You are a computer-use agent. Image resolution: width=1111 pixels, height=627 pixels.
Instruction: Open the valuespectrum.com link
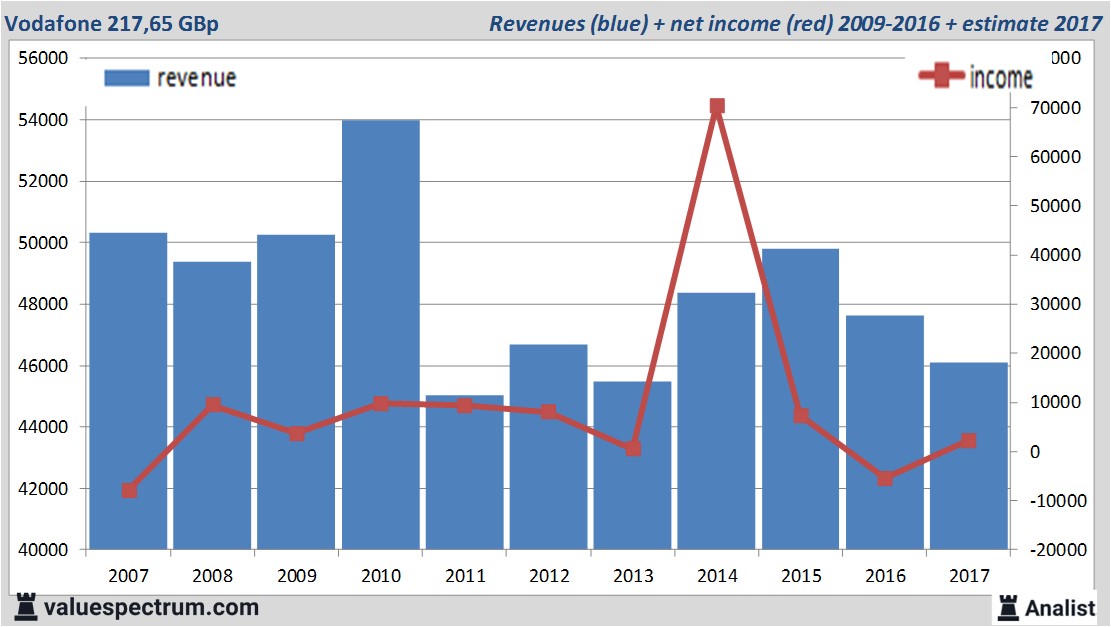[x=151, y=608]
